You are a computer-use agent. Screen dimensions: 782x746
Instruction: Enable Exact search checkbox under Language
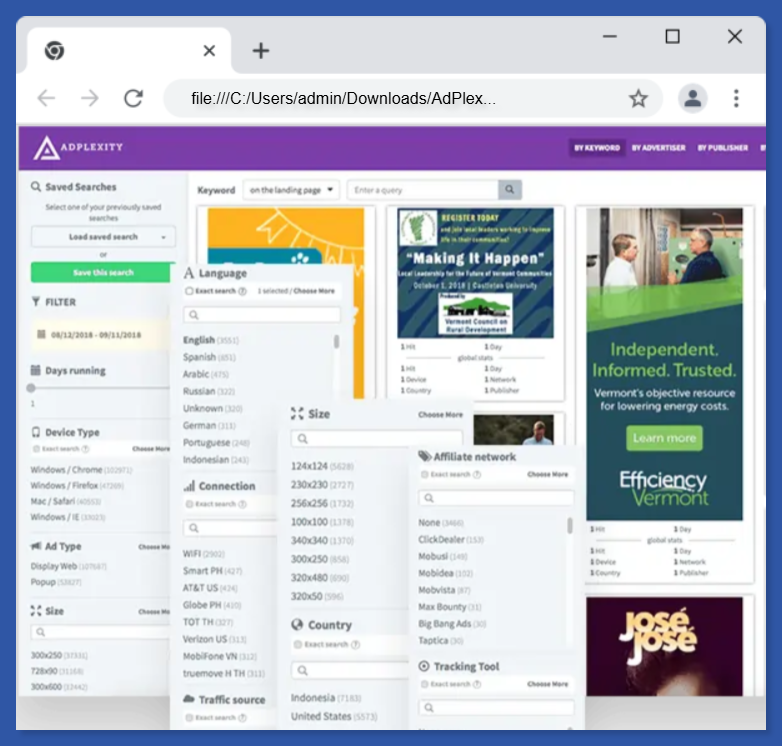coord(190,291)
